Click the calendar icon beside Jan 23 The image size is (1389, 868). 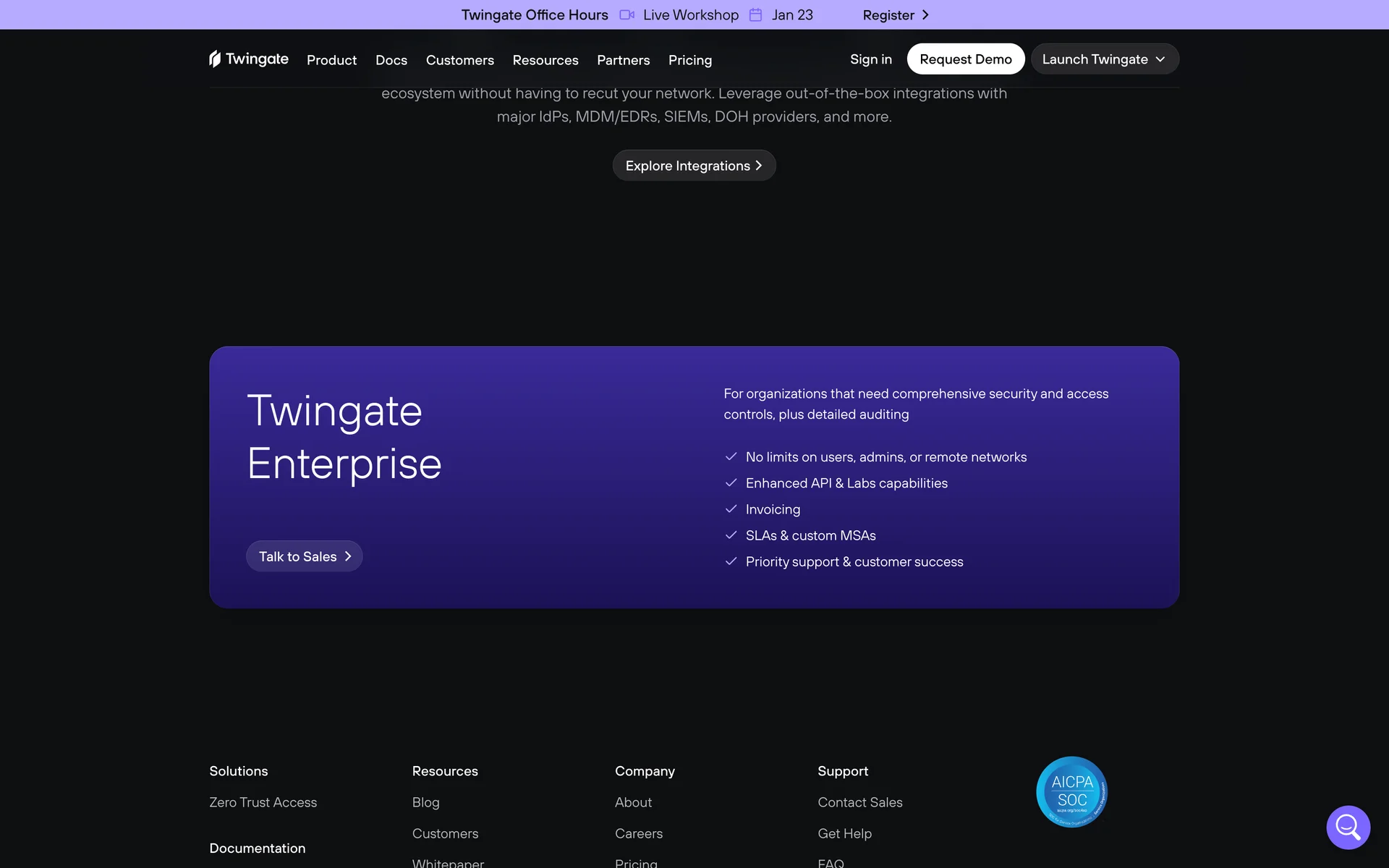[x=755, y=15]
